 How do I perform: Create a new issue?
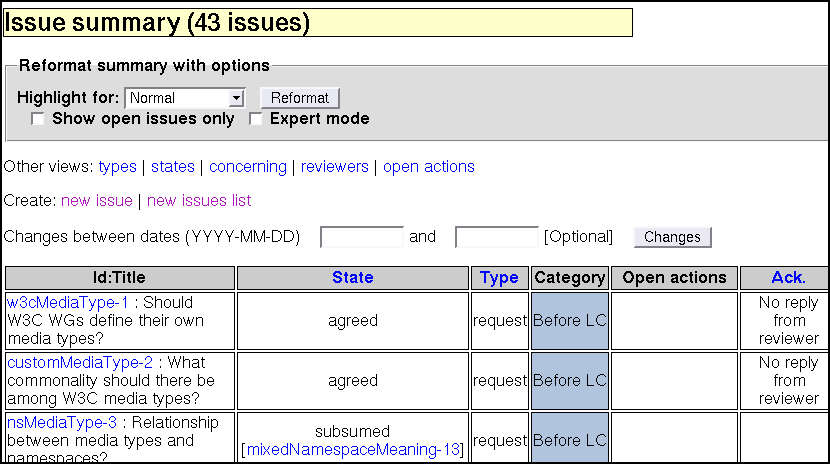tap(96, 201)
